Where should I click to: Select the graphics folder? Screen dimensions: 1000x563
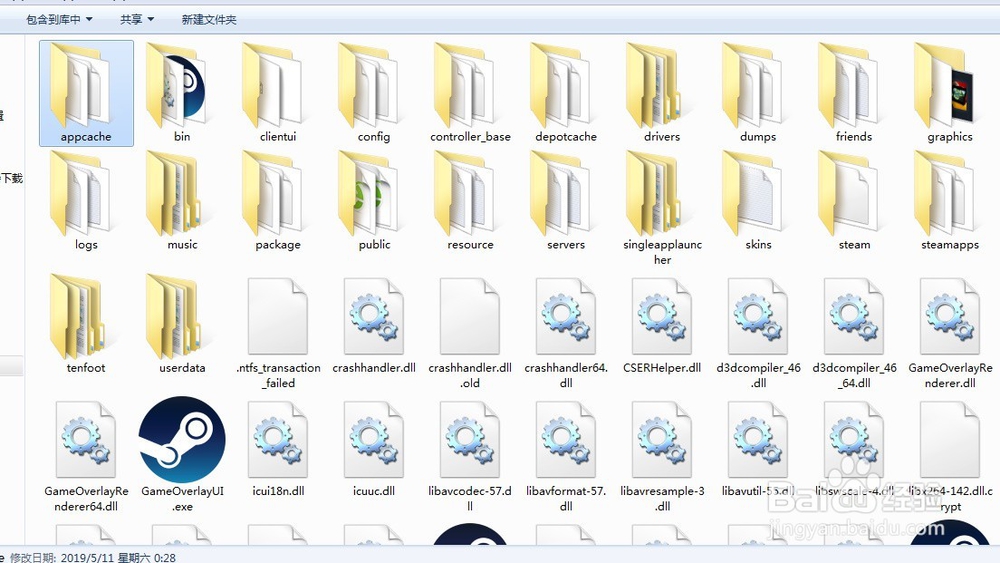point(950,93)
